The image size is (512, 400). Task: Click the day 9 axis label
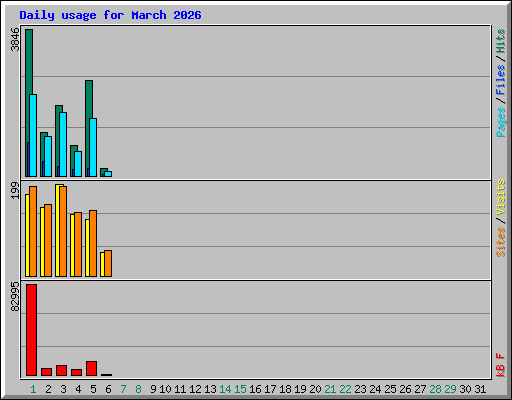point(153,389)
